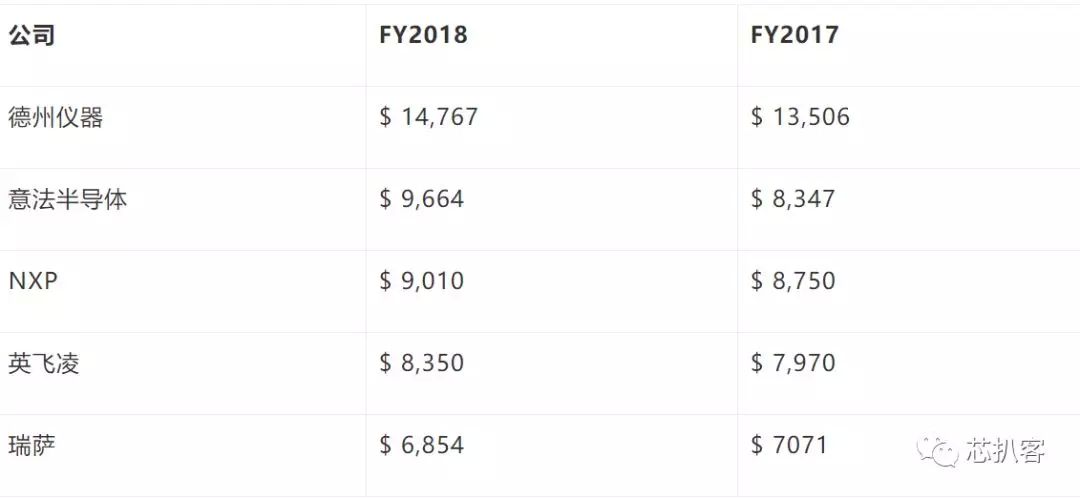Select the $ 6,854 revenue value
Image resolution: width=1080 pixels, height=498 pixels.
(422, 445)
